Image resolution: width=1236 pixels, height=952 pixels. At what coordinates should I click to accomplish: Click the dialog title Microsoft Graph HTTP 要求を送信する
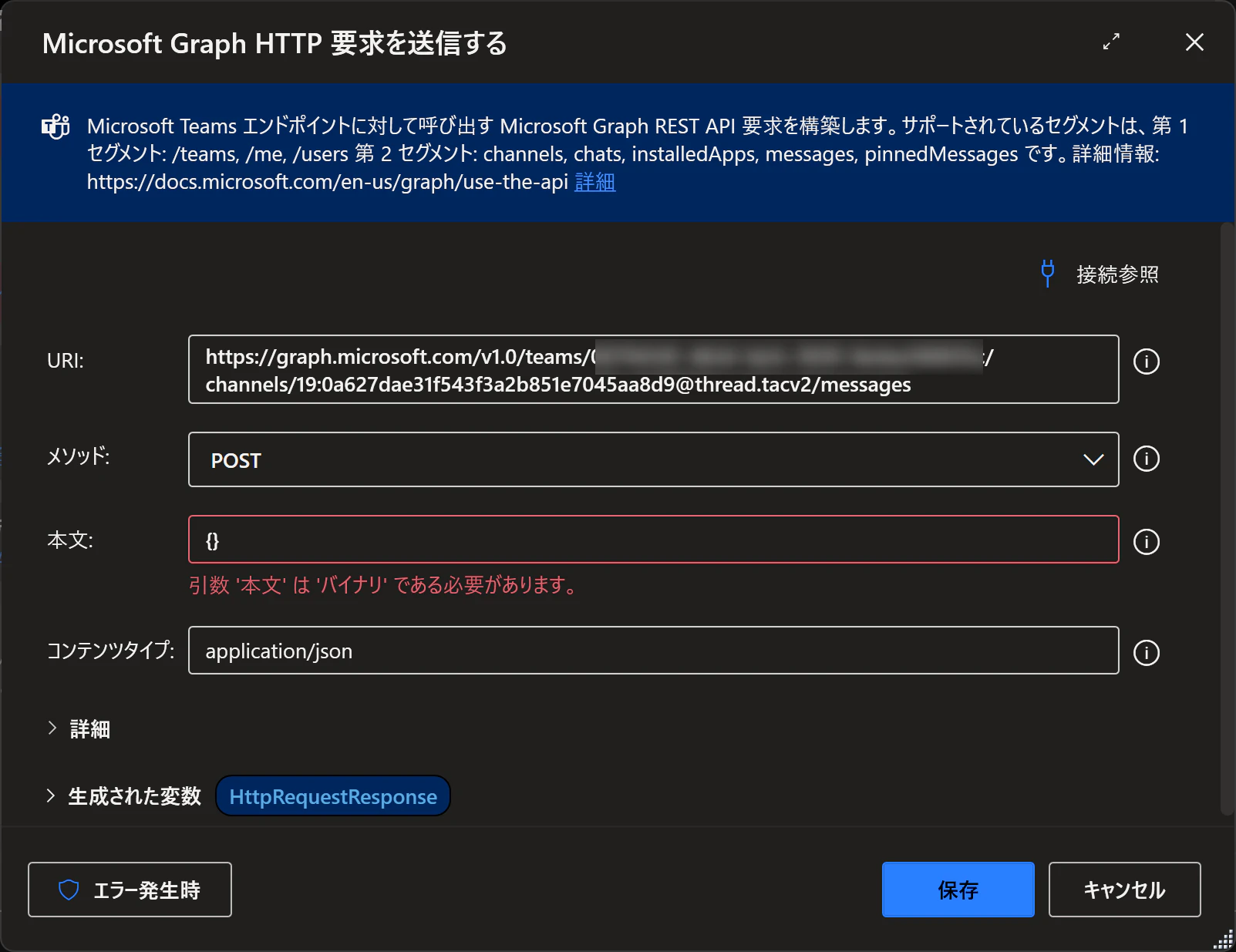(274, 43)
